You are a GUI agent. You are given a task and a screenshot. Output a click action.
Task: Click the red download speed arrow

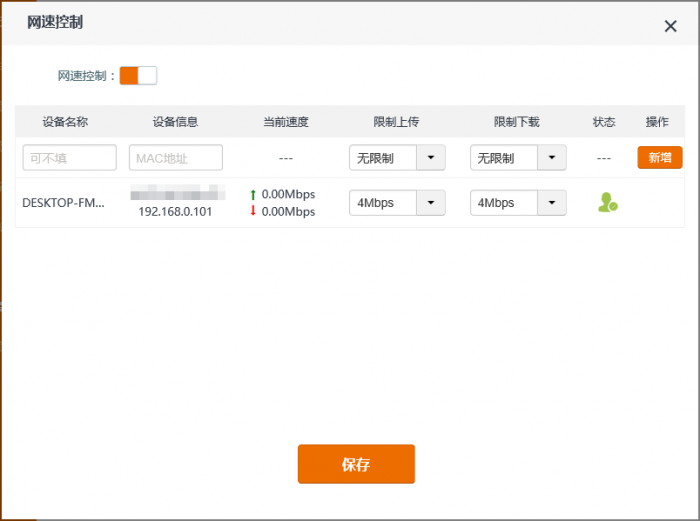click(x=253, y=212)
